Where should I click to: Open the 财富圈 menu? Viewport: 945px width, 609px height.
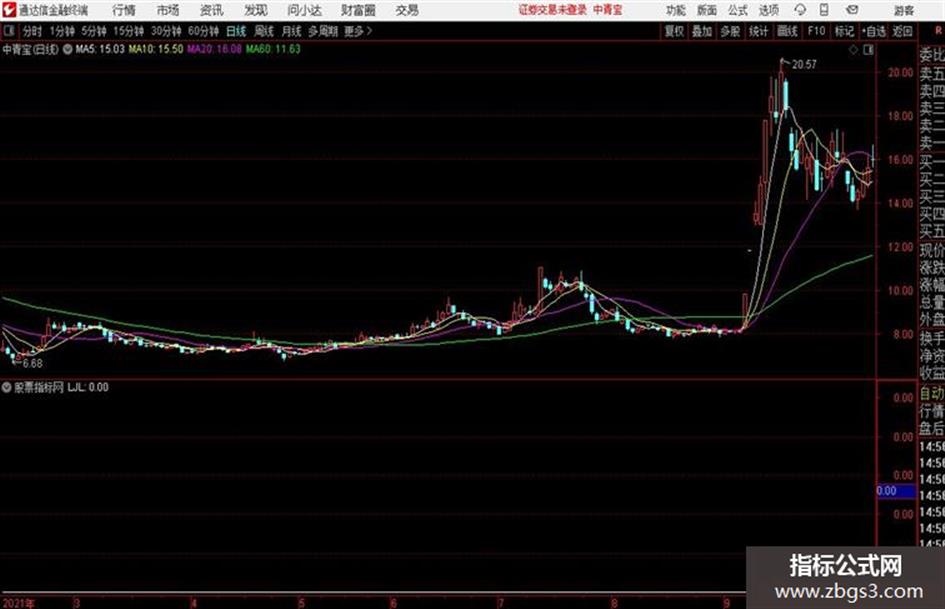click(x=358, y=10)
